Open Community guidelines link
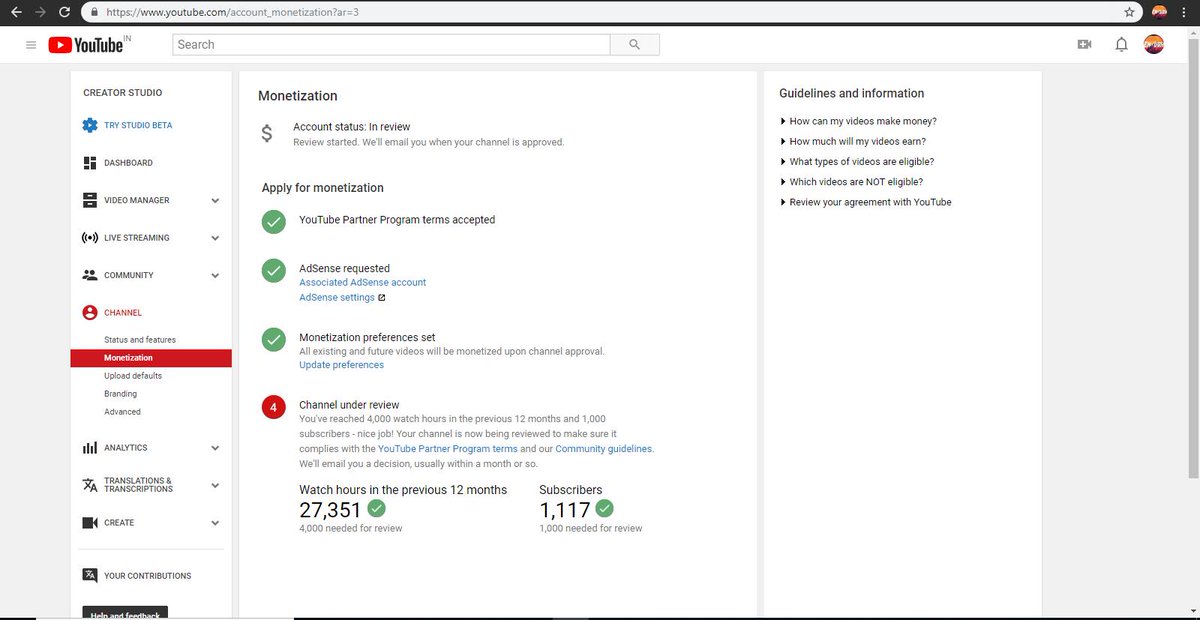Viewport: 1200px width, 620px height. (x=604, y=449)
